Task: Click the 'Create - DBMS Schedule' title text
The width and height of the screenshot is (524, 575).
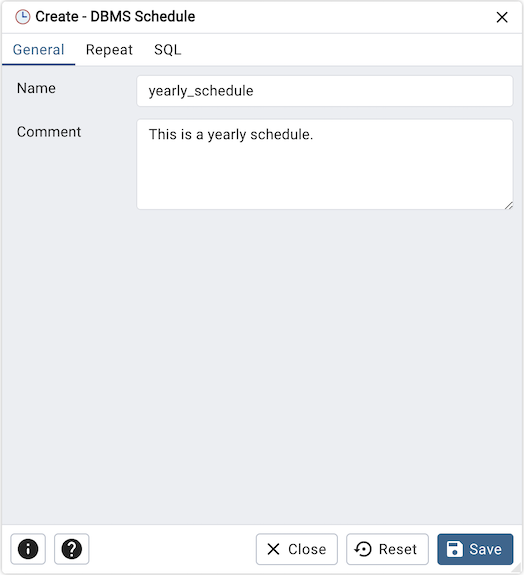Action: point(115,17)
